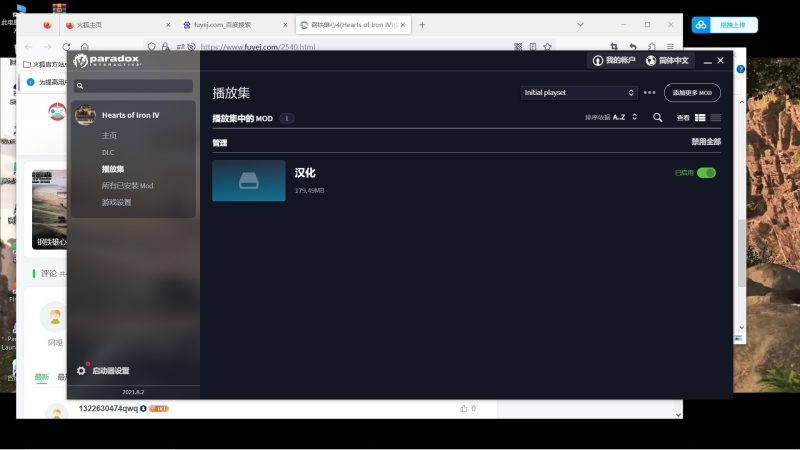
Task: Click the Firefox screenshot crop icon
Action: coord(614,47)
